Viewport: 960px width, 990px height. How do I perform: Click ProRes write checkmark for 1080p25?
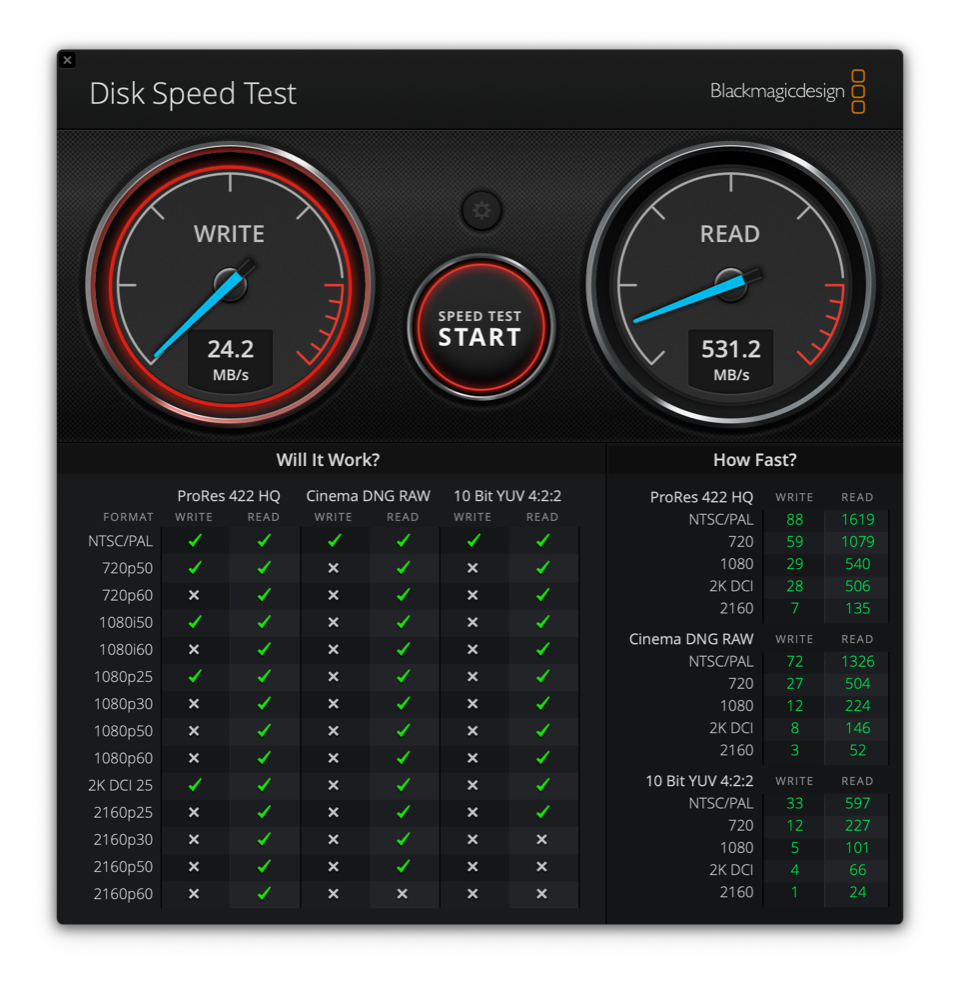195,676
